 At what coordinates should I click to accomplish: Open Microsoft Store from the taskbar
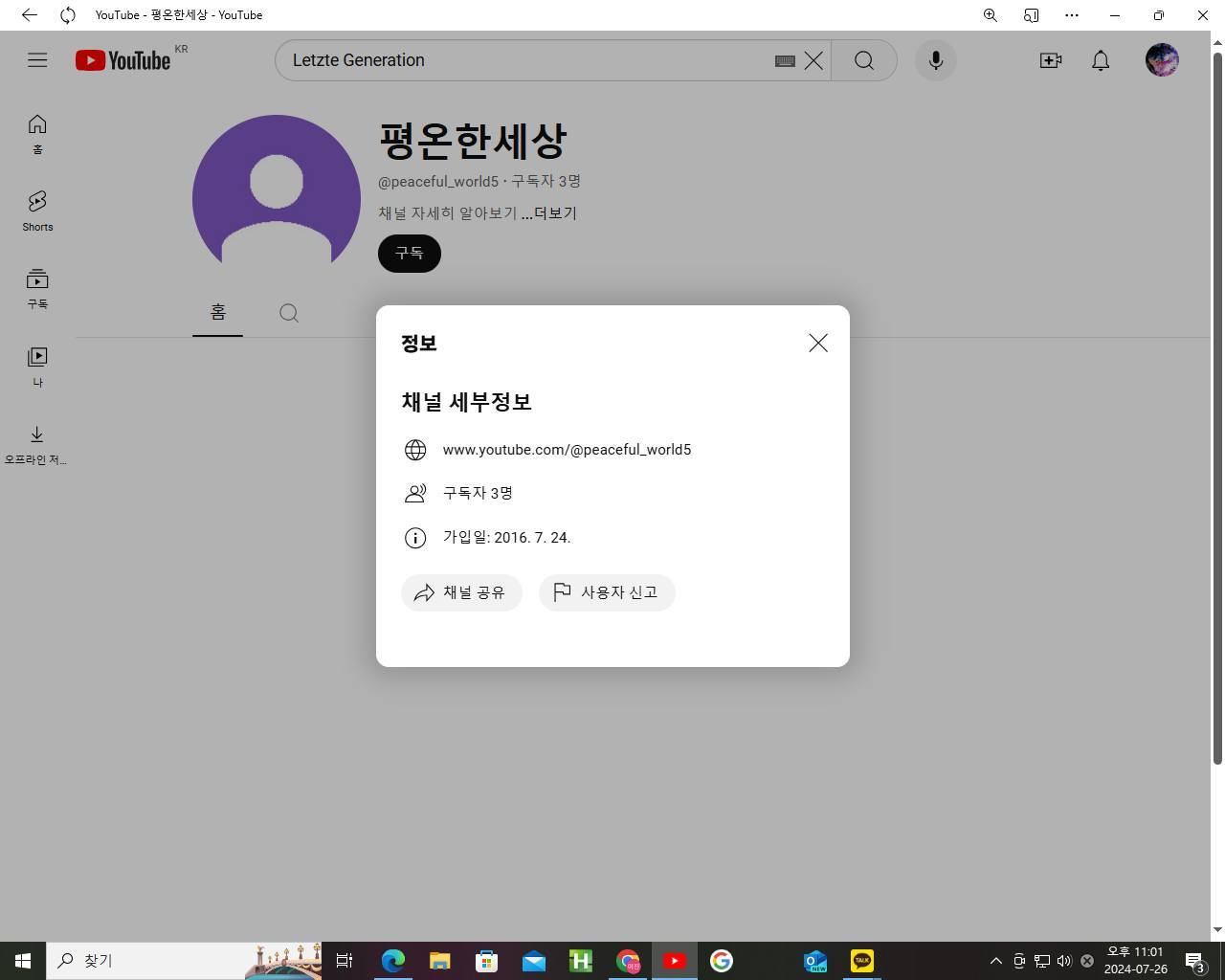[x=486, y=961]
